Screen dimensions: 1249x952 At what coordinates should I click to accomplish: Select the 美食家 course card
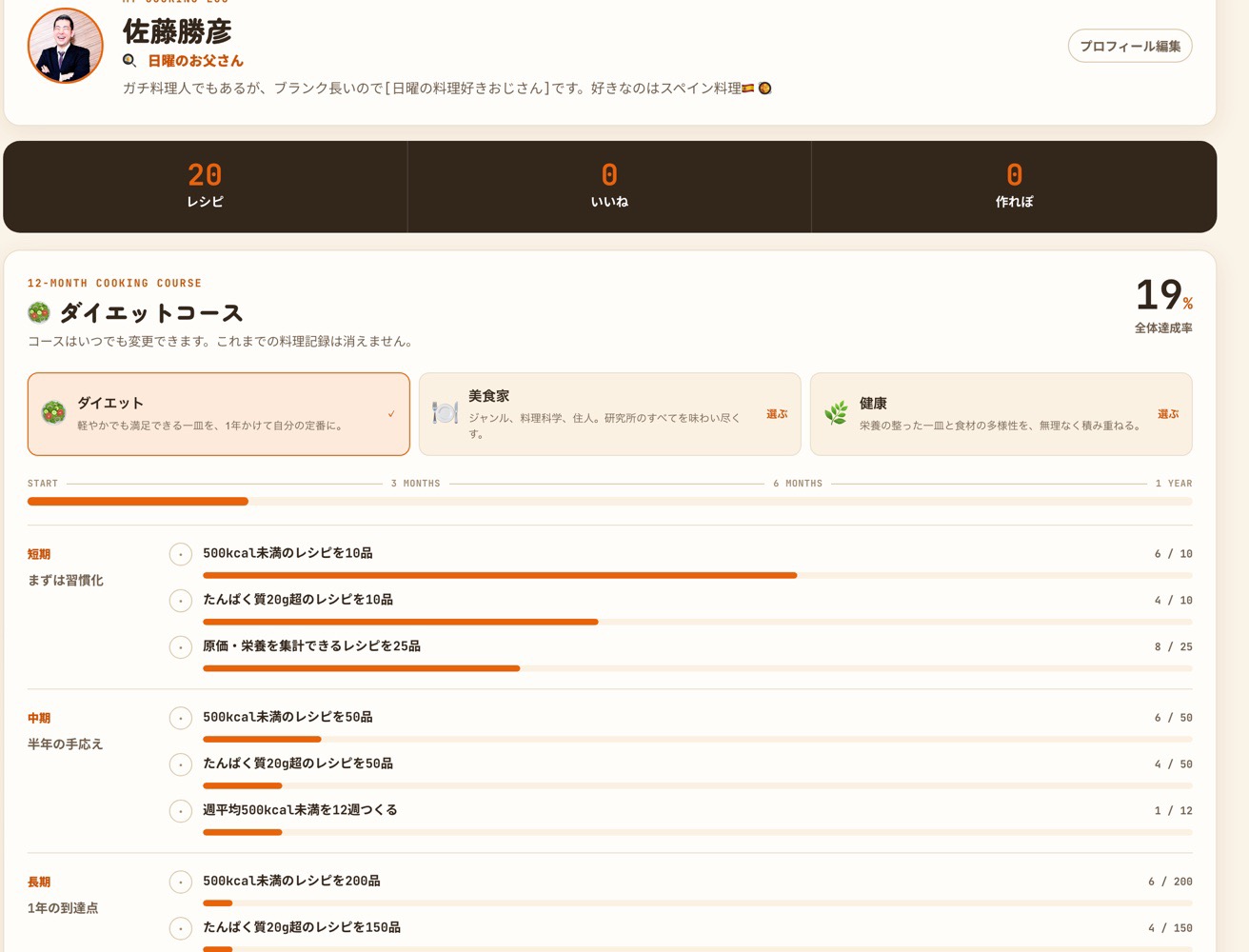pos(610,414)
